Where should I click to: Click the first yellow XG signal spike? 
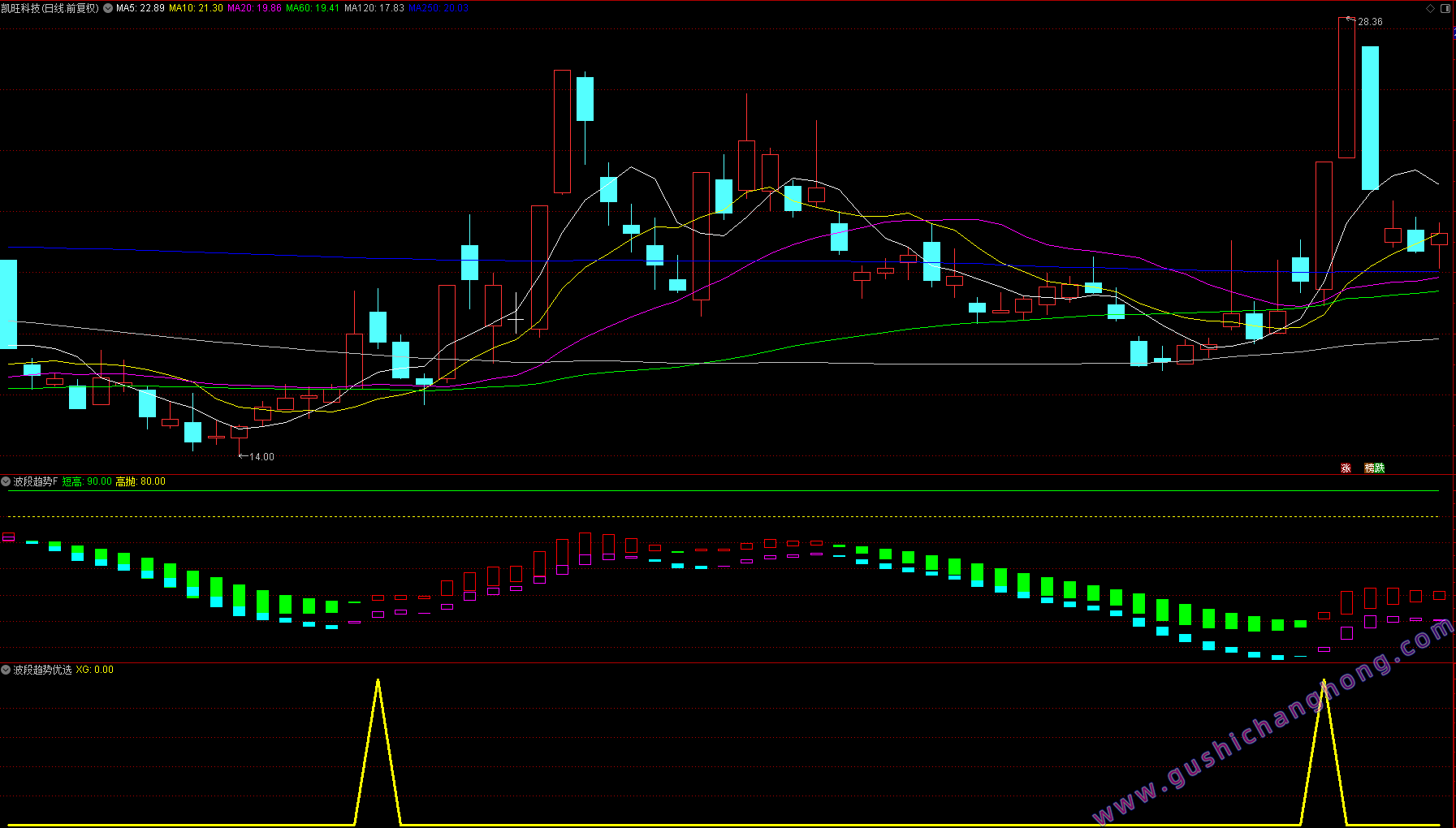[378, 751]
